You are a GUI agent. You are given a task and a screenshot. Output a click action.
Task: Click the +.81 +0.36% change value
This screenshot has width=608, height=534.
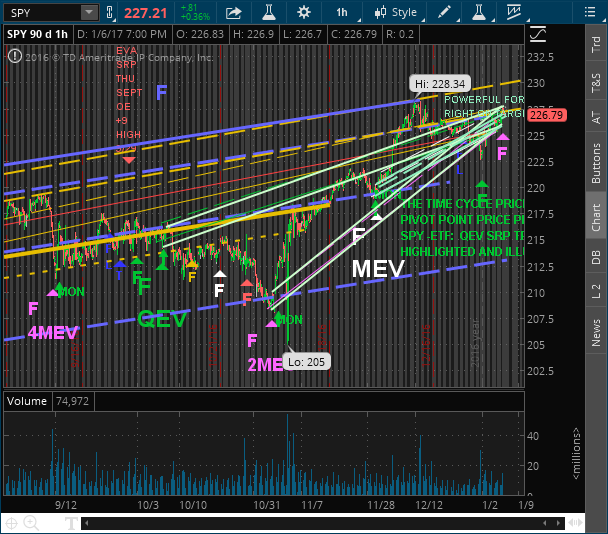195,12
